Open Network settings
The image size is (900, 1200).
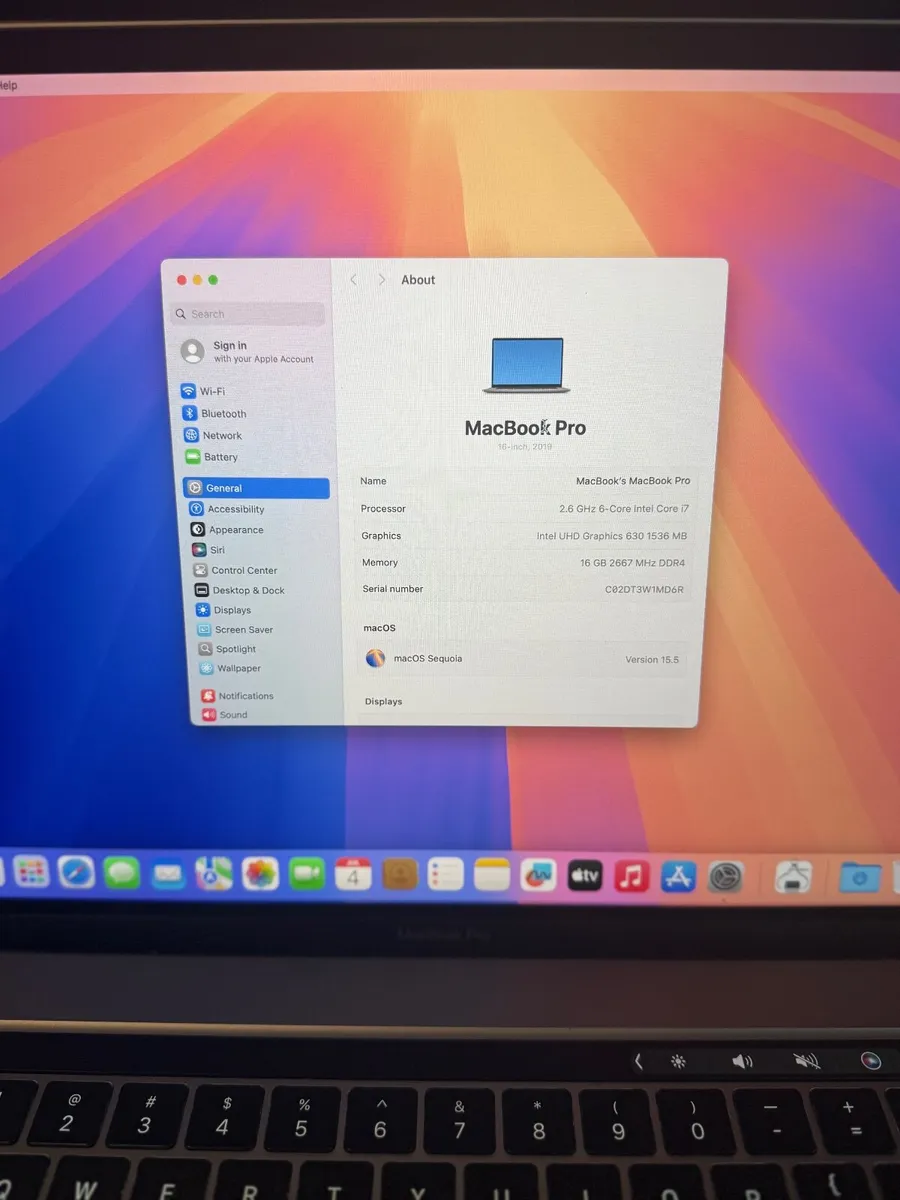click(x=221, y=435)
